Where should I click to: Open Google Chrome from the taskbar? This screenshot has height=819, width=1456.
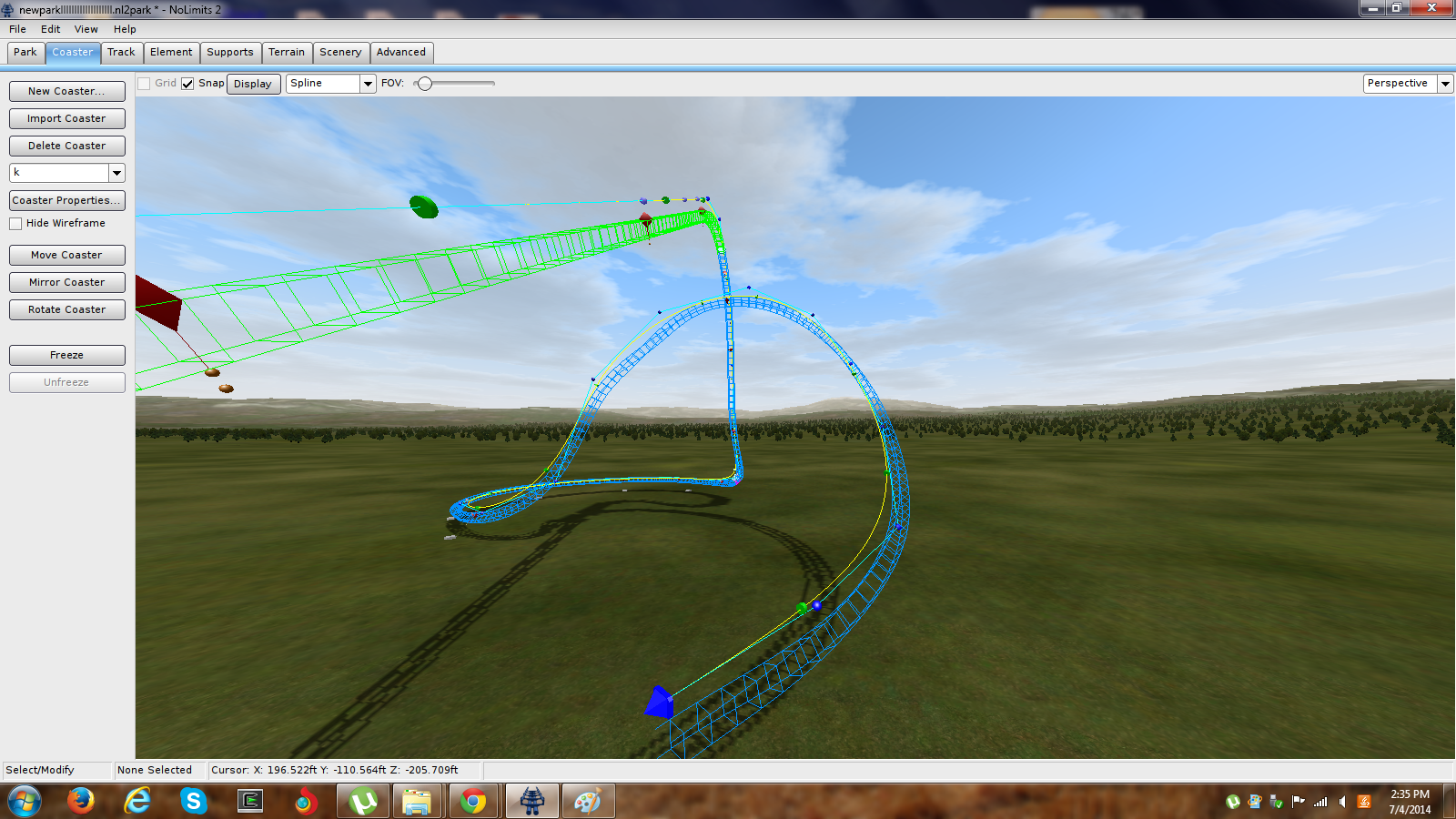(472, 801)
